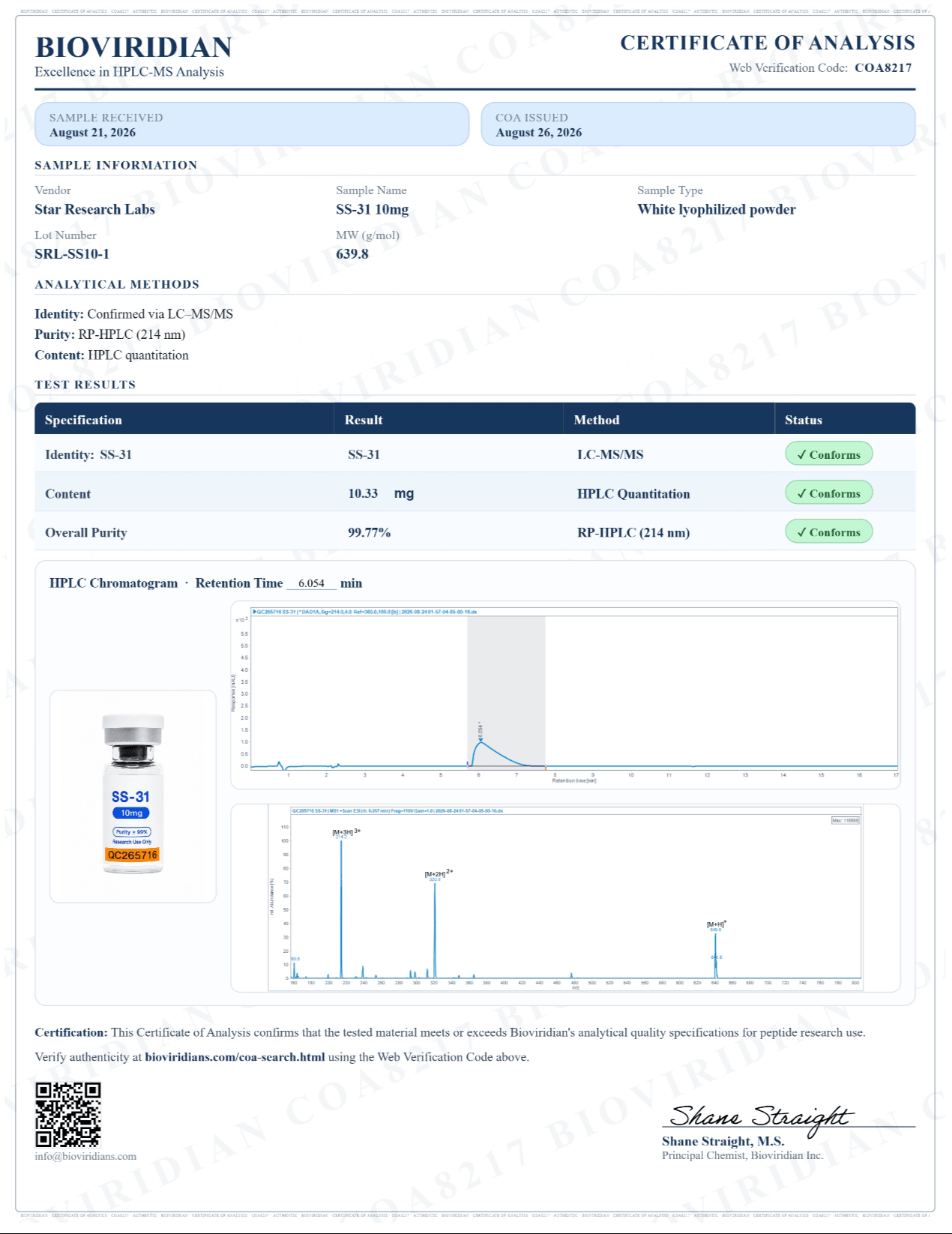
Task: Click the 'Identity: SS-31' specification cell
Action: 88,454
